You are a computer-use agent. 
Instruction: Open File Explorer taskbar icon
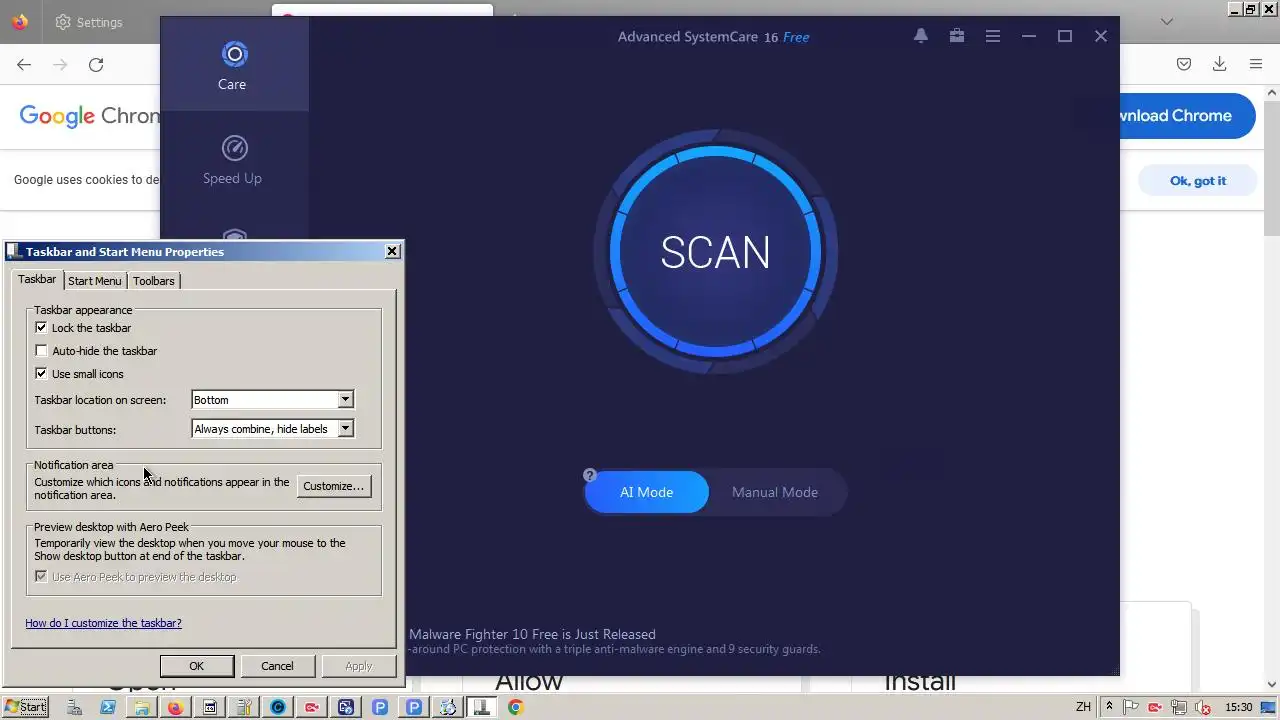142,707
